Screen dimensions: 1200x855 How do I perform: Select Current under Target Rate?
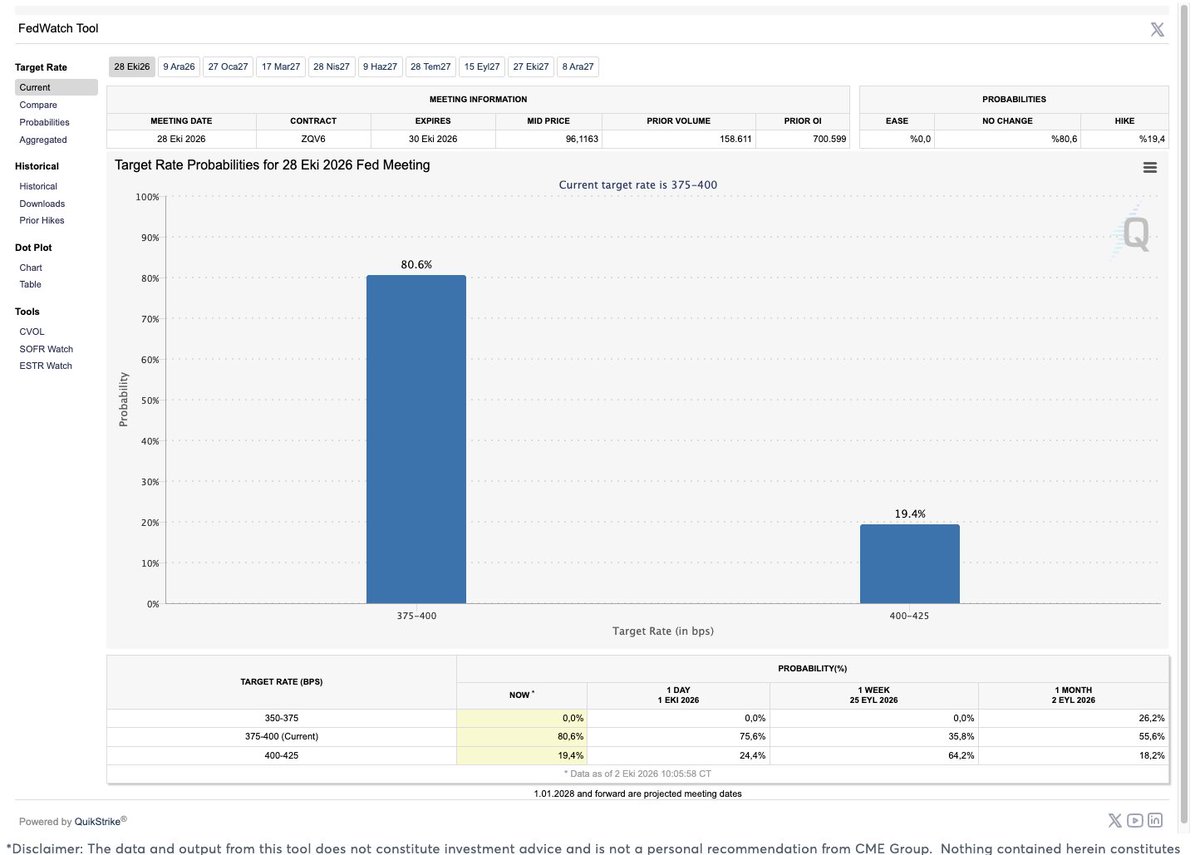point(56,87)
